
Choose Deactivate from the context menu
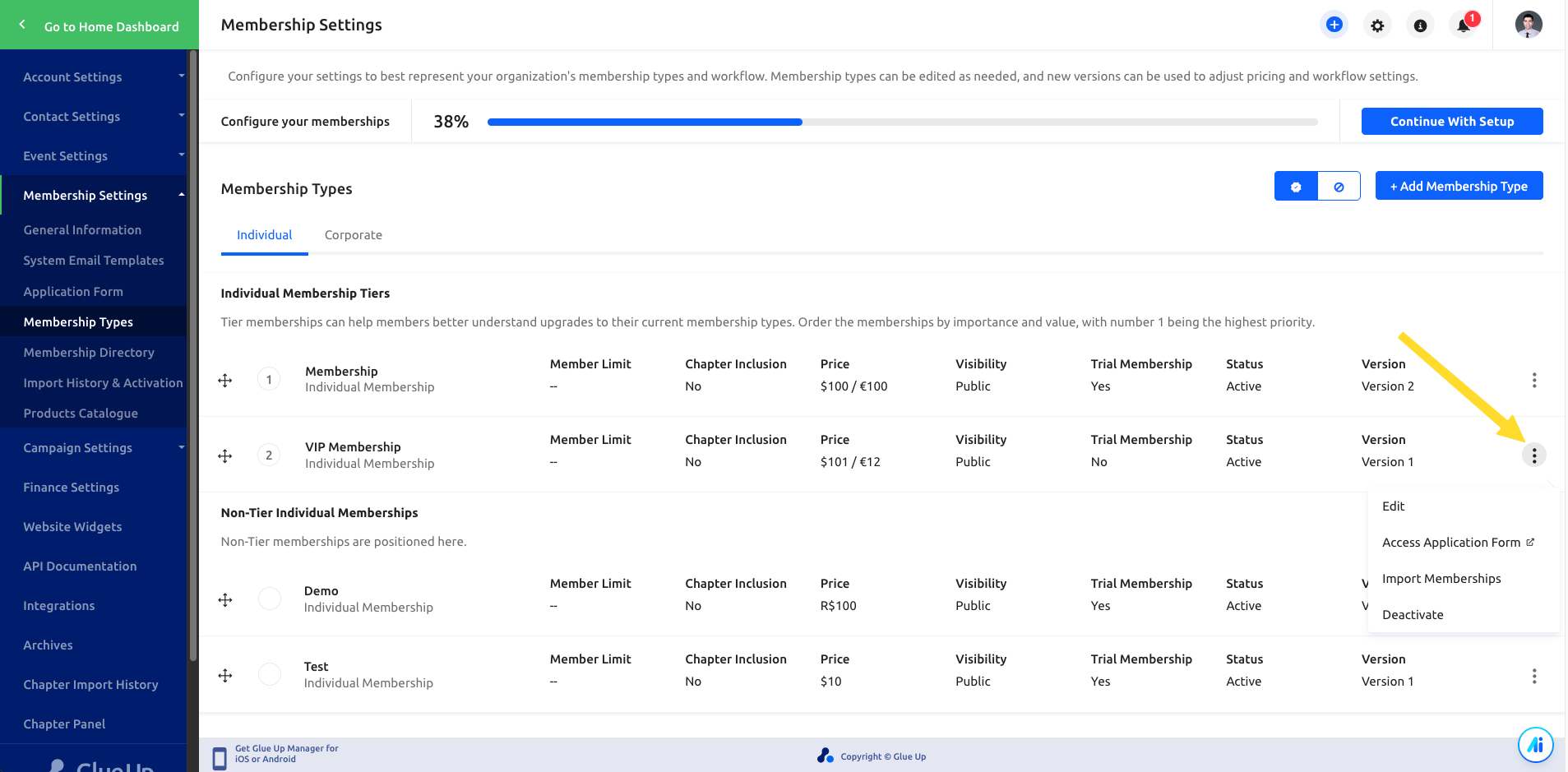(x=1413, y=615)
